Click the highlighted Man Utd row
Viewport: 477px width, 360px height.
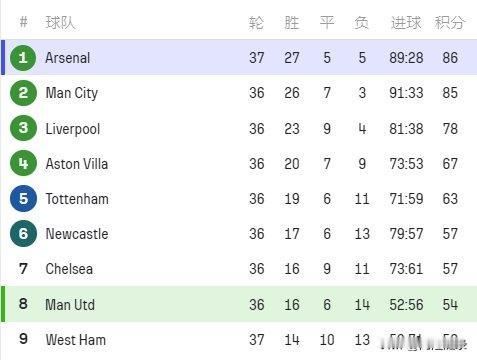(x=239, y=304)
